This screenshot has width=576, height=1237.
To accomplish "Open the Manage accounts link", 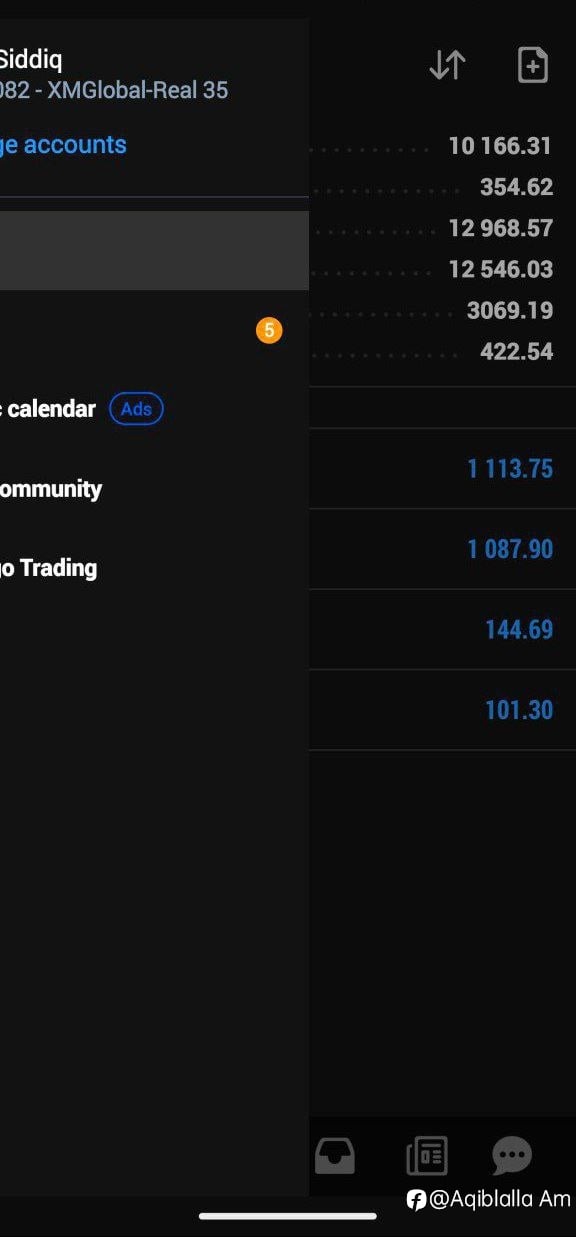I will pos(63,145).
